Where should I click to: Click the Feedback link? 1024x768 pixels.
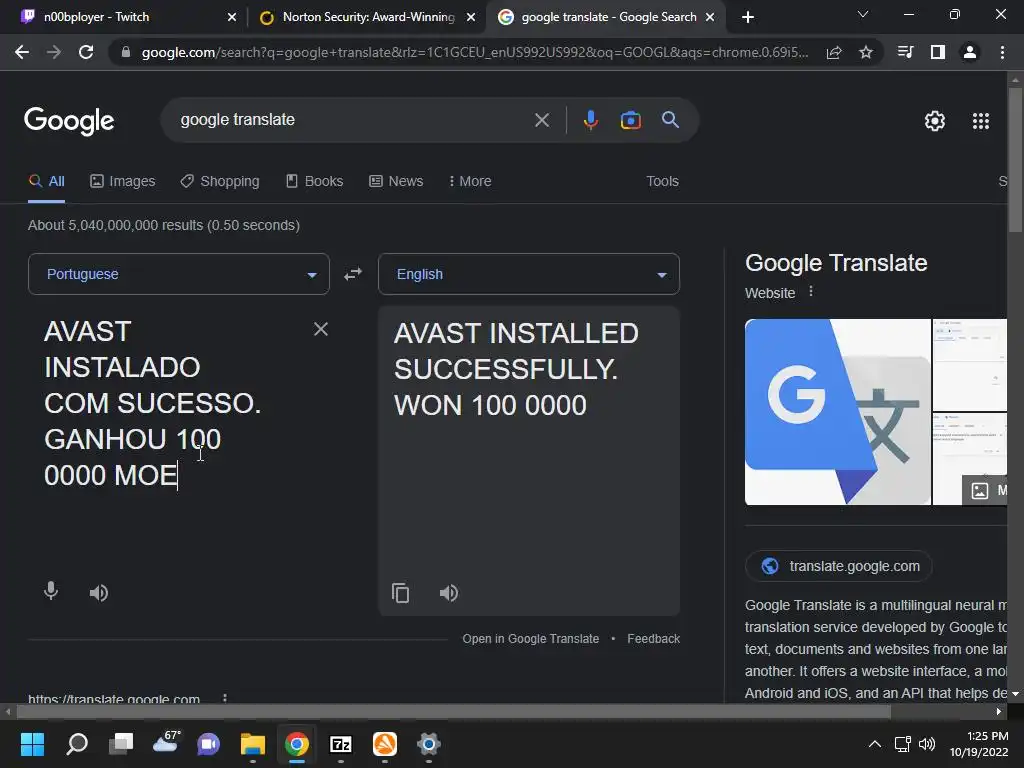pyautogui.click(x=654, y=639)
